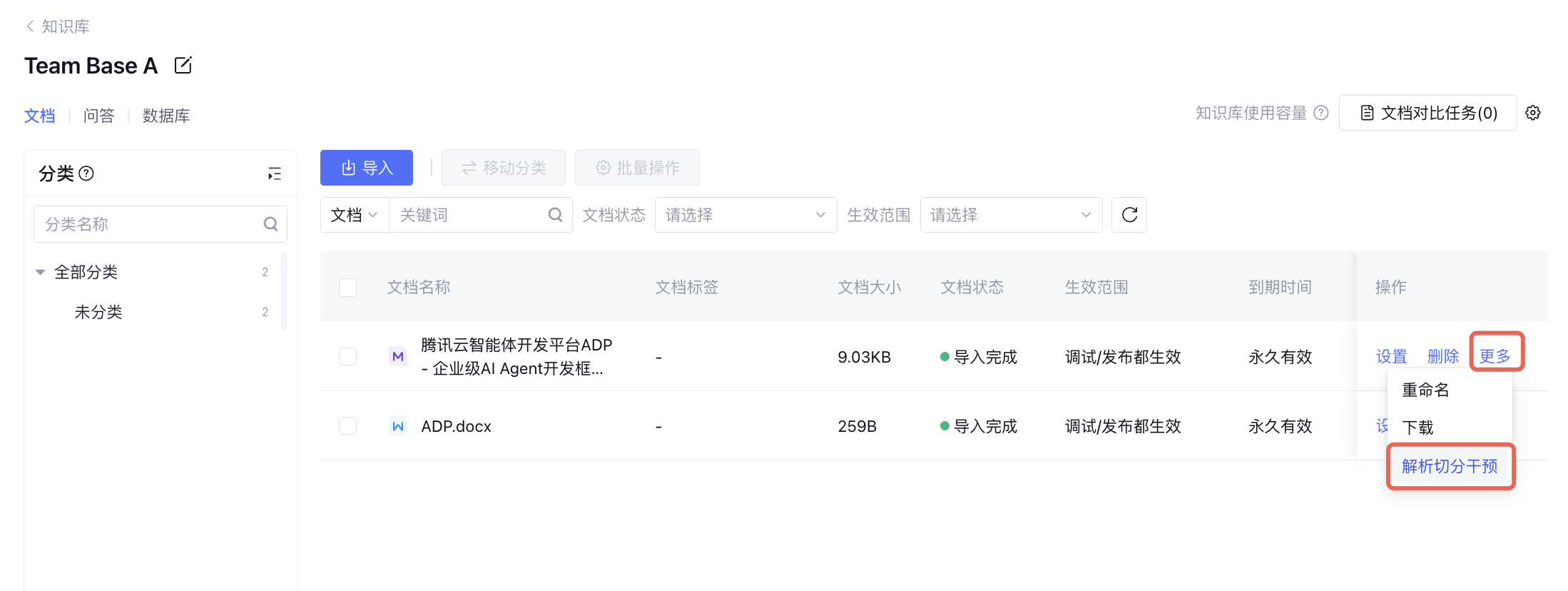Screen dimensions: 1568x591
Task: Click the edit icon beside Team Base A
Action: click(x=183, y=66)
